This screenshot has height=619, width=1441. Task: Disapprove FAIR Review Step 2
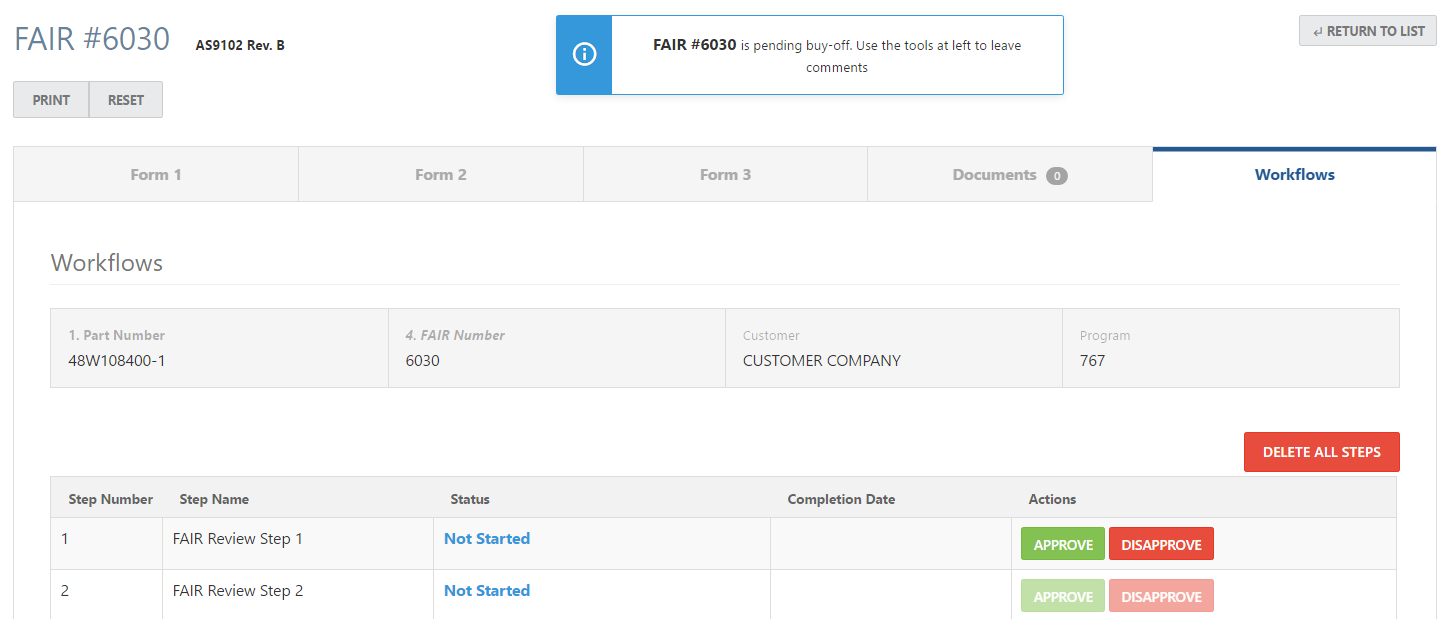pos(1161,597)
